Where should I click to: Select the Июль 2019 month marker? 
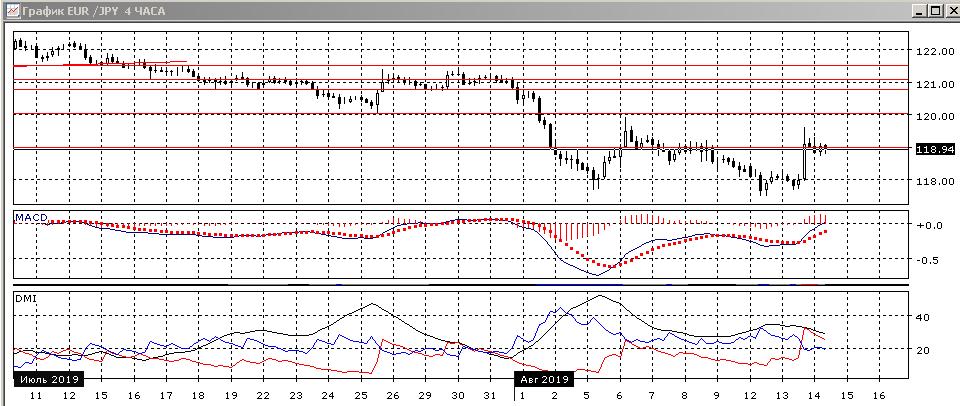[47, 380]
